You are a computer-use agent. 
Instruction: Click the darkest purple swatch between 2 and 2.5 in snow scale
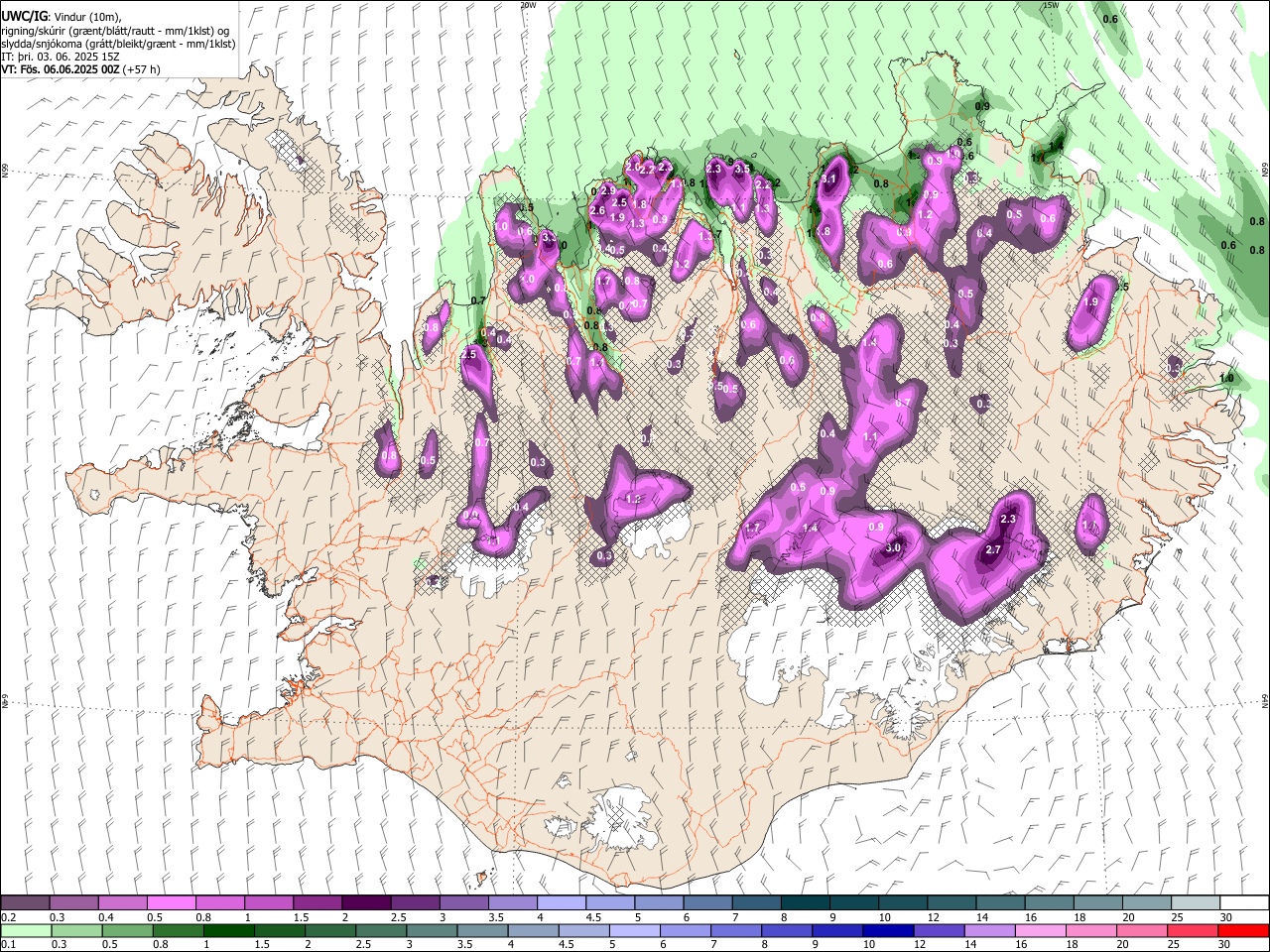[x=365, y=903]
